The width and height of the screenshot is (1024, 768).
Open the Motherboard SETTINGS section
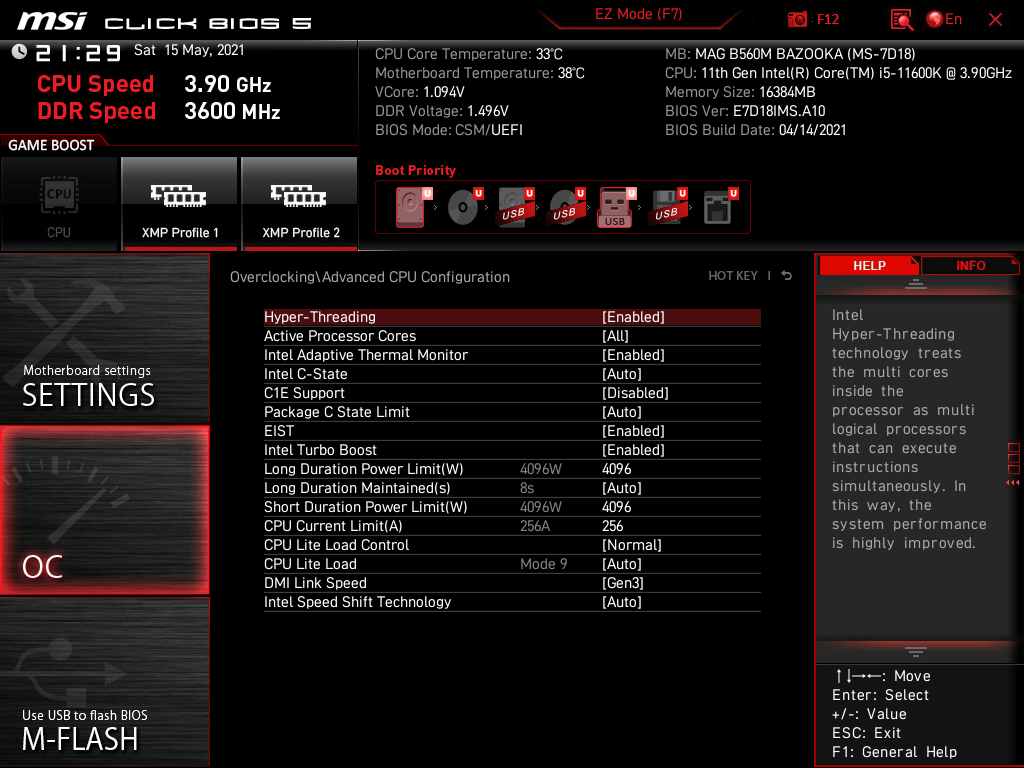pos(104,338)
